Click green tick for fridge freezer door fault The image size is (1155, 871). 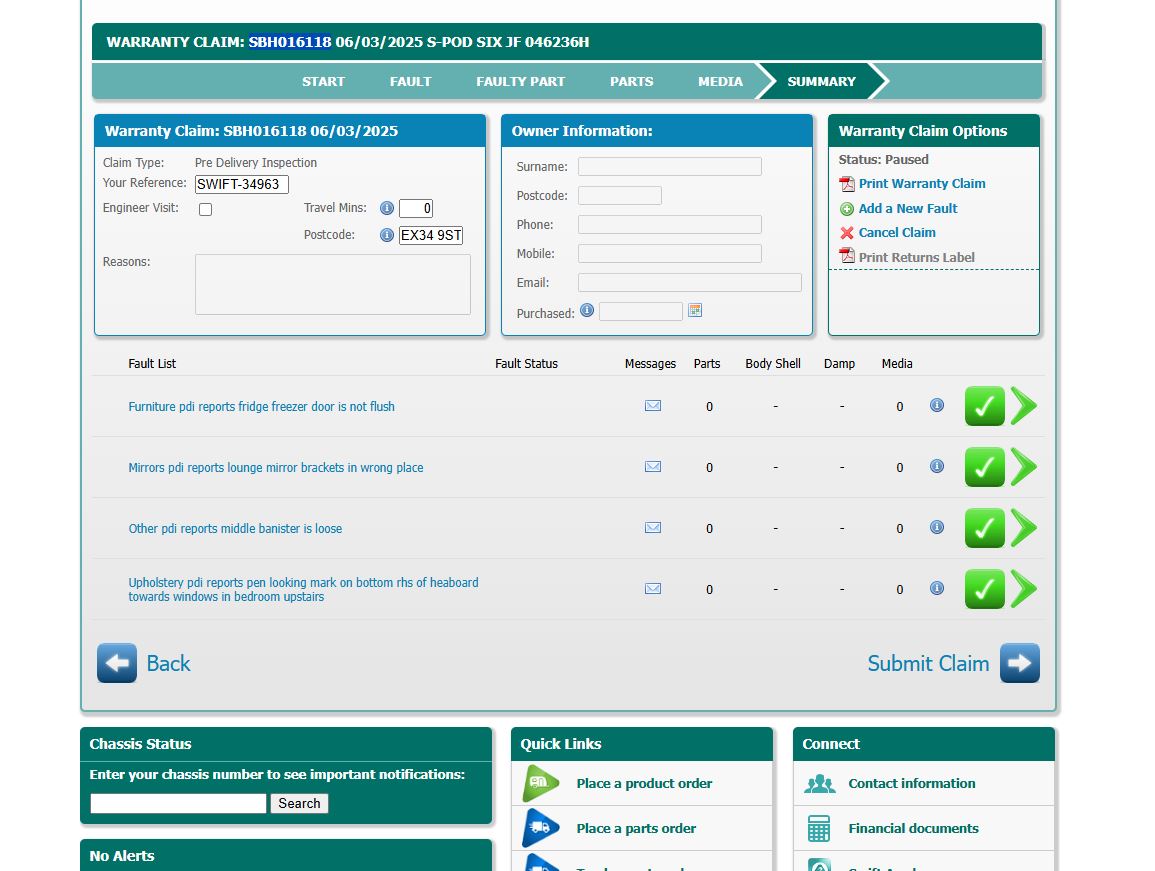985,406
